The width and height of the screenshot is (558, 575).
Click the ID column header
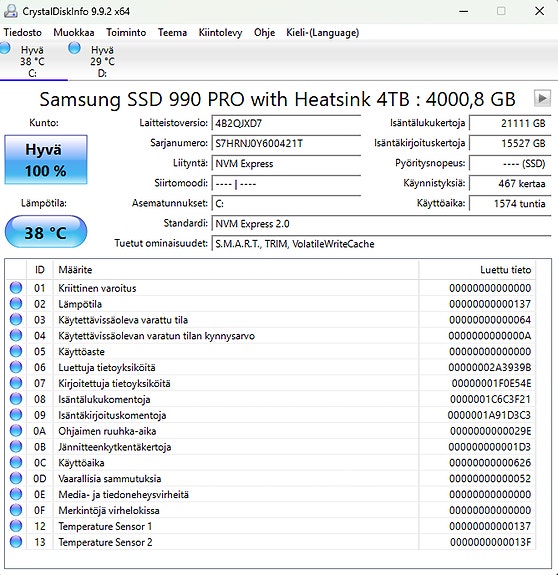(40, 270)
